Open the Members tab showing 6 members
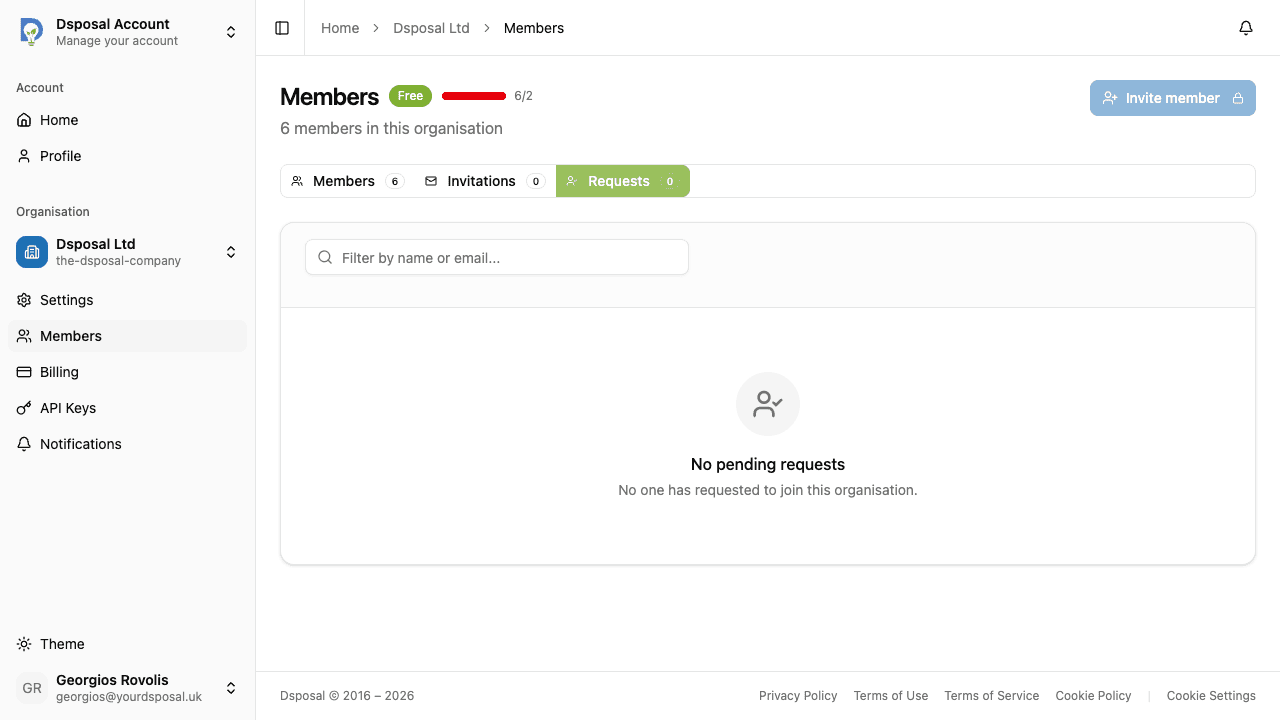The height and width of the screenshot is (720, 1280). coord(344,181)
